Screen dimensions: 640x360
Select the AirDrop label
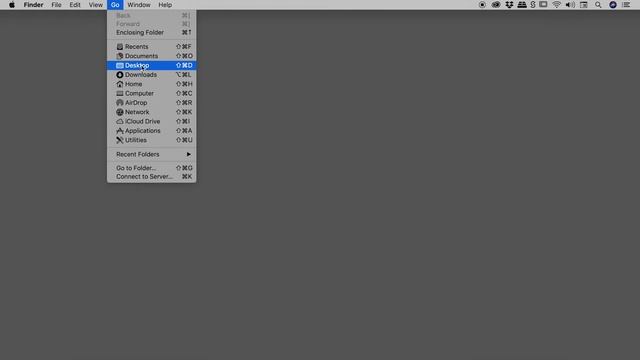click(136, 103)
